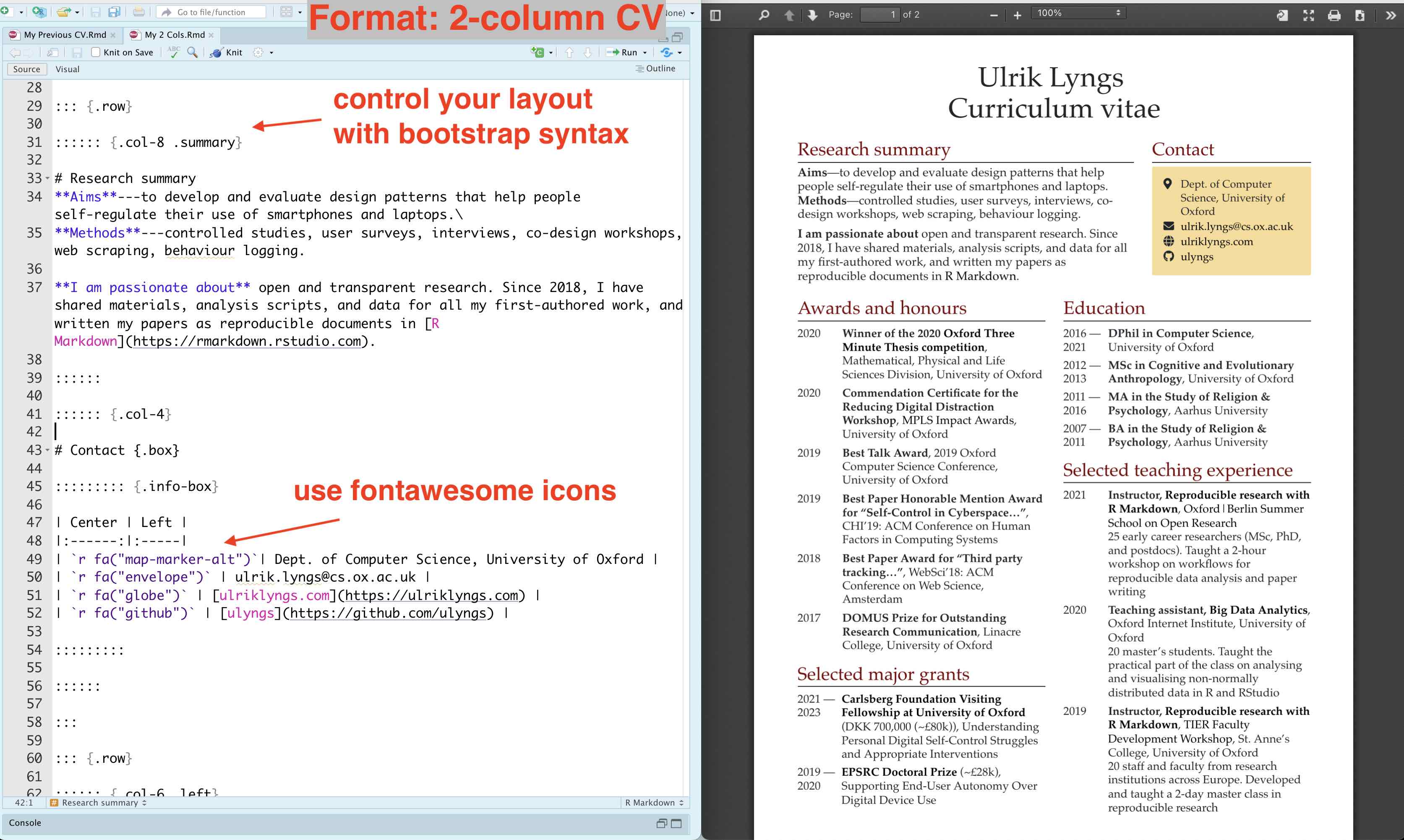This screenshot has height=840, width=1404.
Task: Toggle the PDF viewer sidebar
Action: click(715, 15)
